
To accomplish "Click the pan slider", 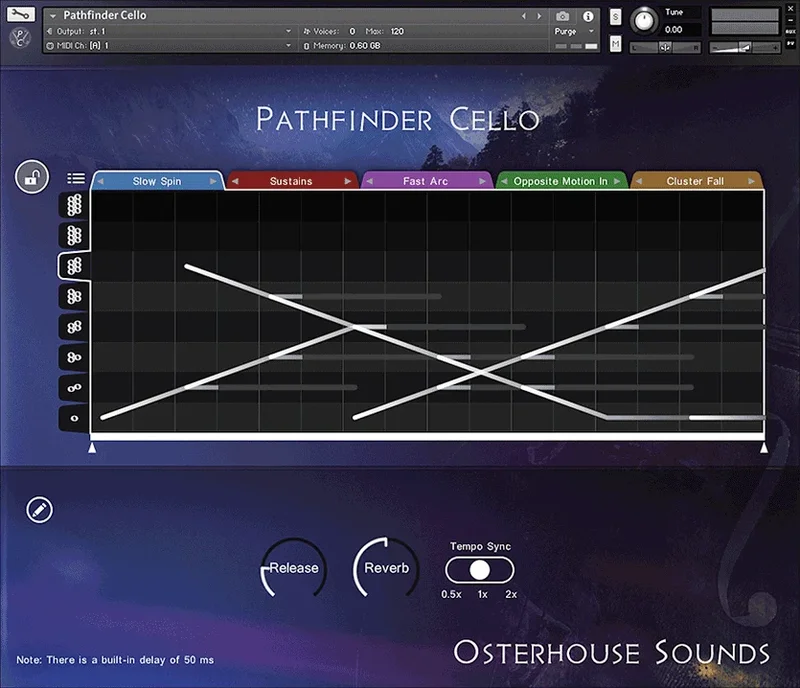I will click(665, 48).
